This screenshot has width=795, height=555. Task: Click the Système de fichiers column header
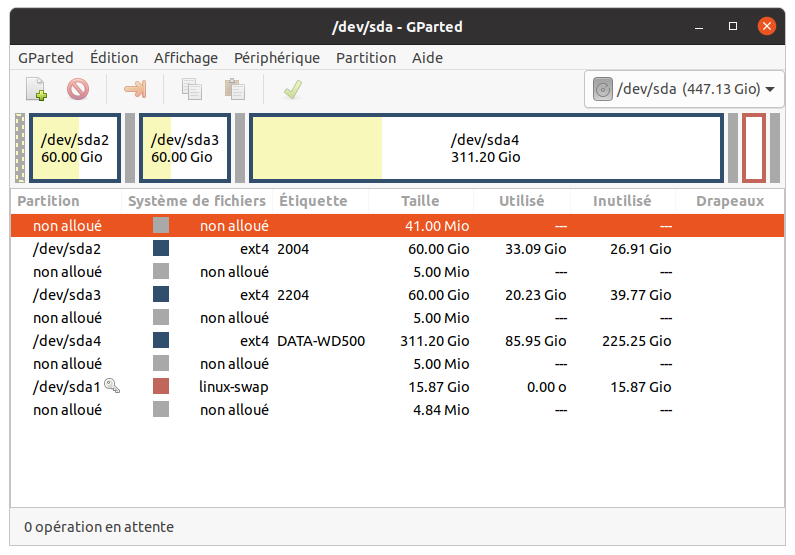pyautogui.click(x=197, y=201)
